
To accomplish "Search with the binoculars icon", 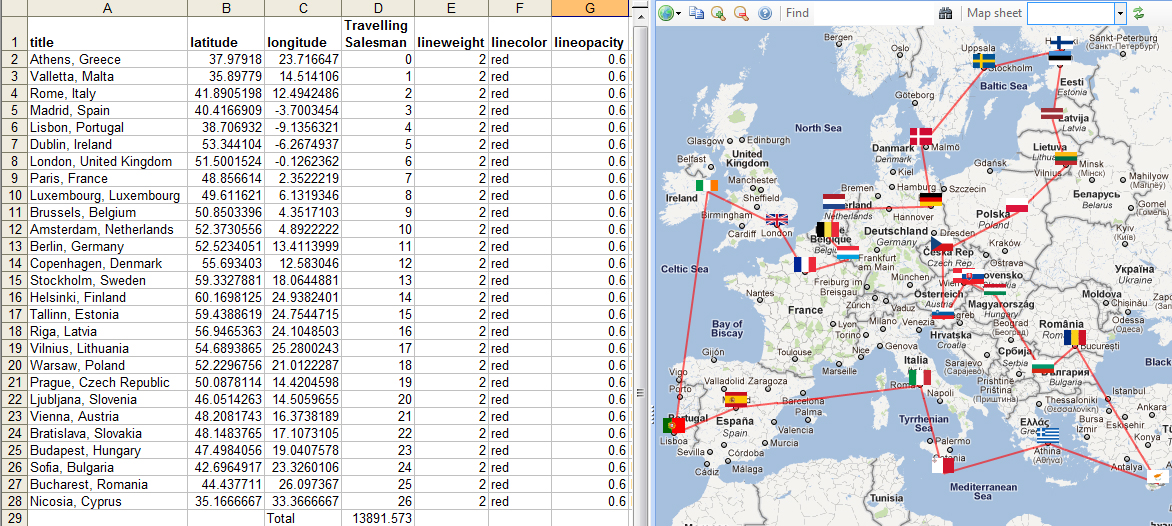I will 945,13.
